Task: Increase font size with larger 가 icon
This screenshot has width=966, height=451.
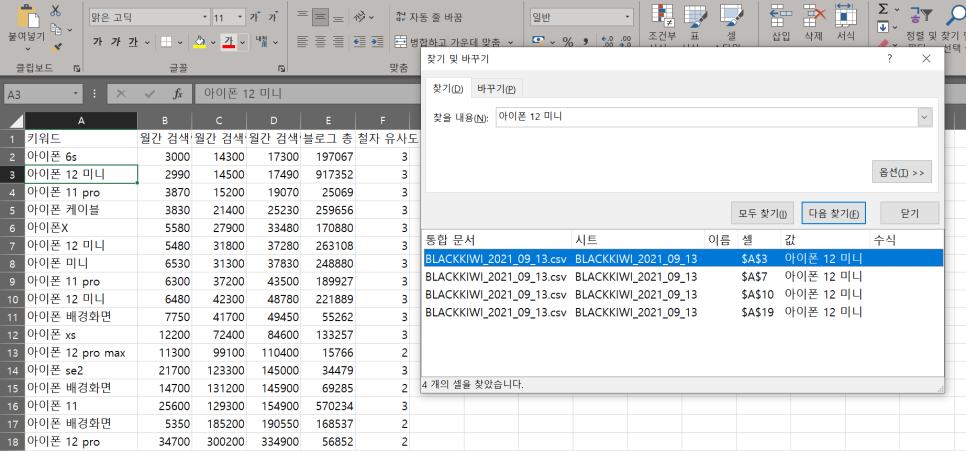Action: 256,17
